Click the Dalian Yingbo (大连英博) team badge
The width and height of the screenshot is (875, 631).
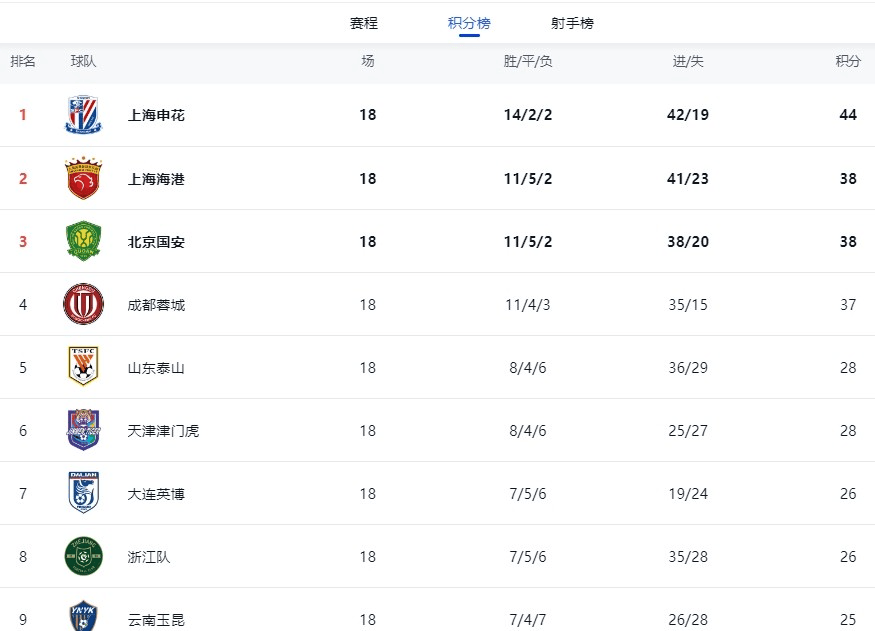click(x=83, y=493)
